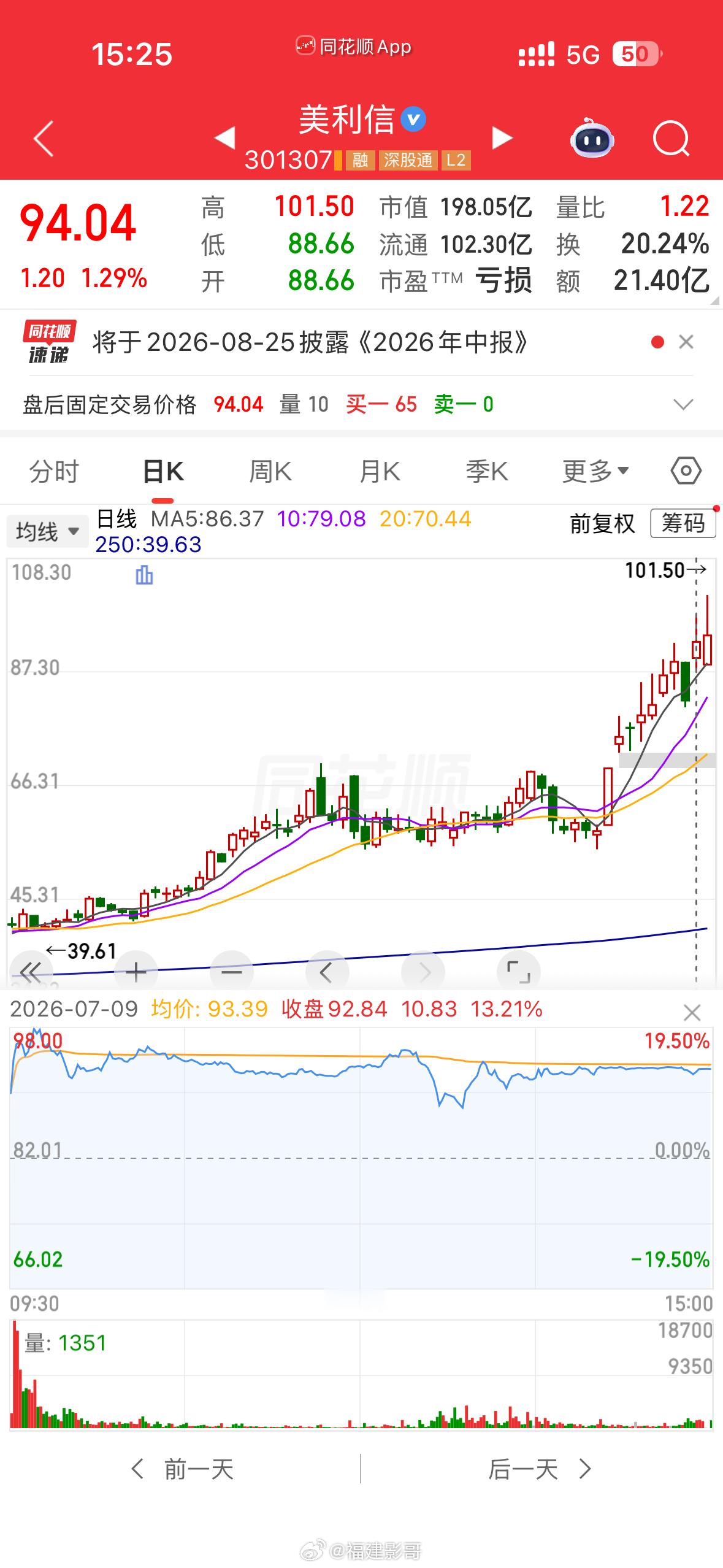Jump to earliest data with double-left arrow
Screen dimensions: 723x1568
click(x=31, y=971)
